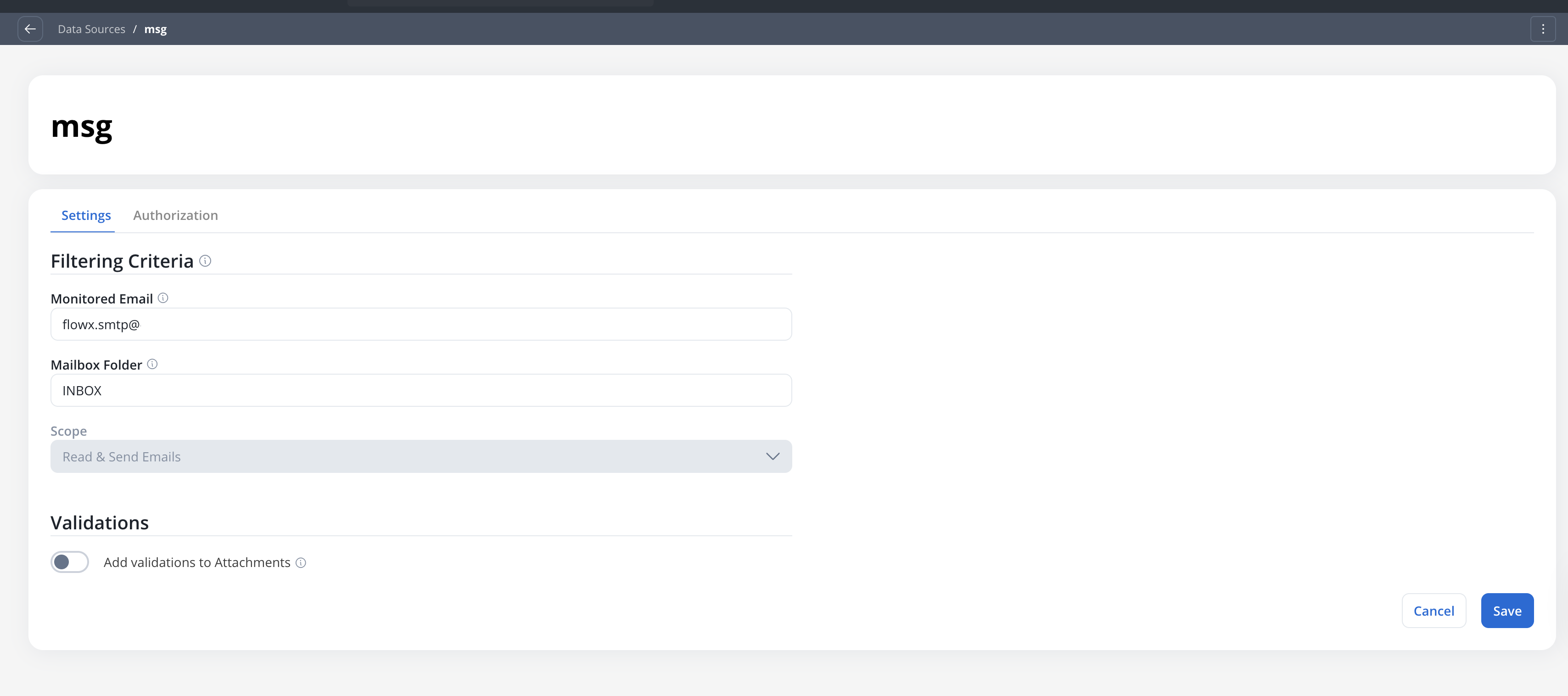Click the Scope dropdown chevron arrow
Viewport: 1568px width, 696px height.
tap(773, 457)
